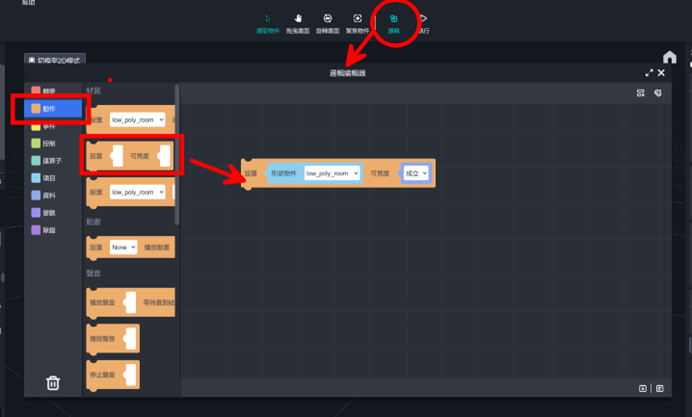Expand the logic editor to fullscreen
The image size is (692, 417).
pos(649,73)
